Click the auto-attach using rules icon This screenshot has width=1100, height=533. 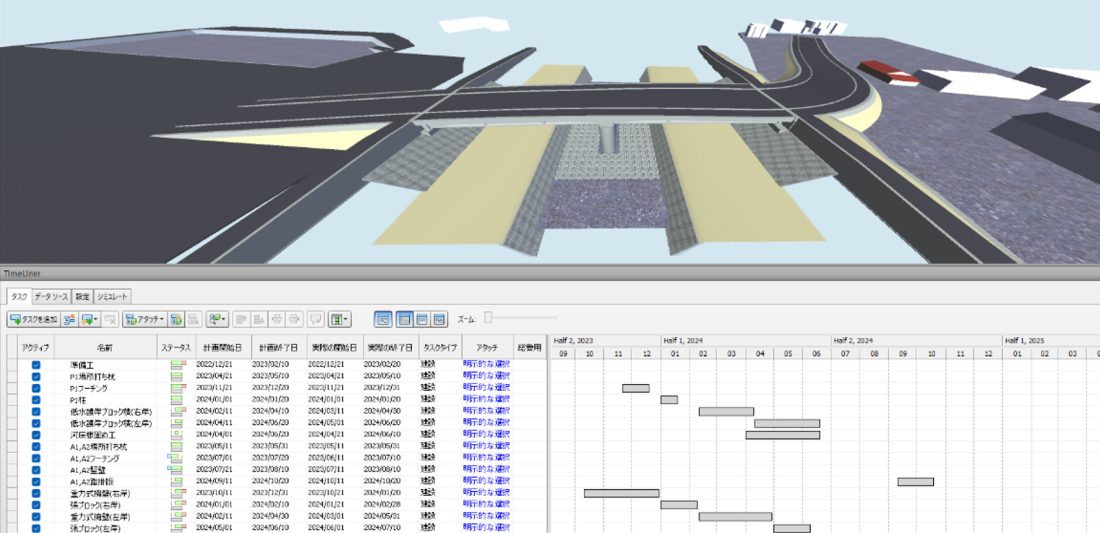176,319
